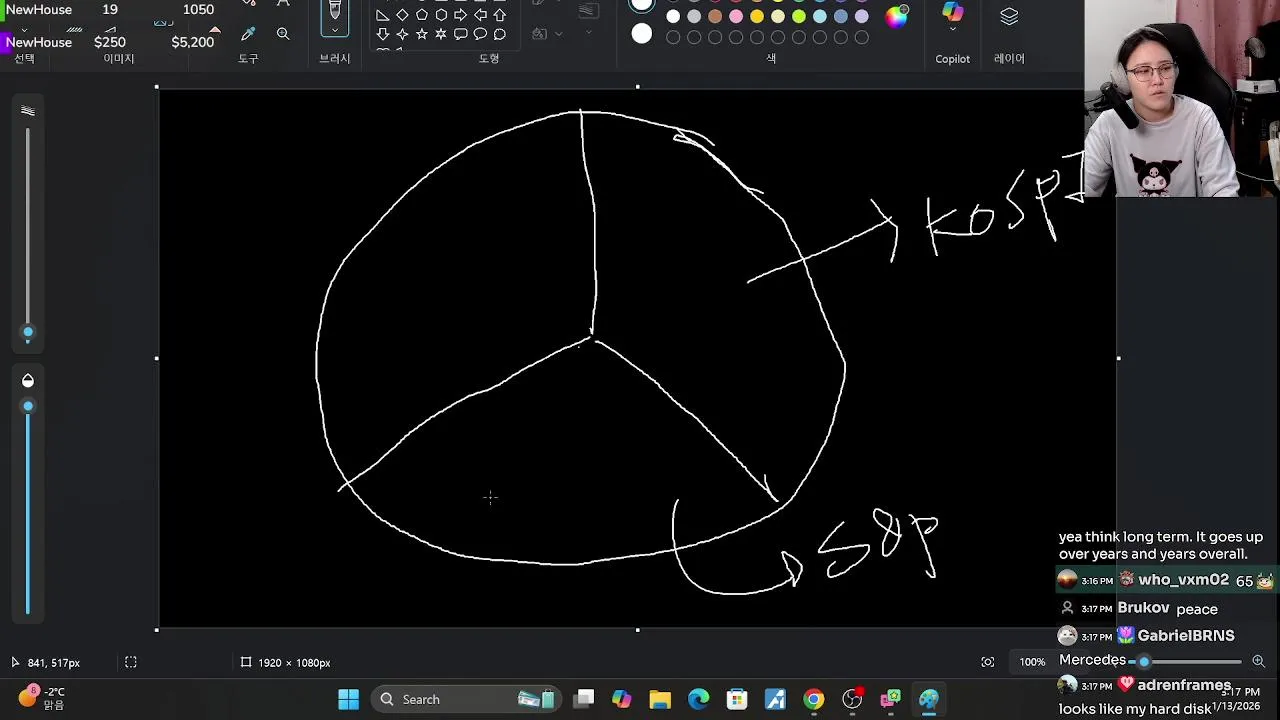Open the edit colors wheel
1280x720 pixels.
pyautogui.click(x=897, y=17)
